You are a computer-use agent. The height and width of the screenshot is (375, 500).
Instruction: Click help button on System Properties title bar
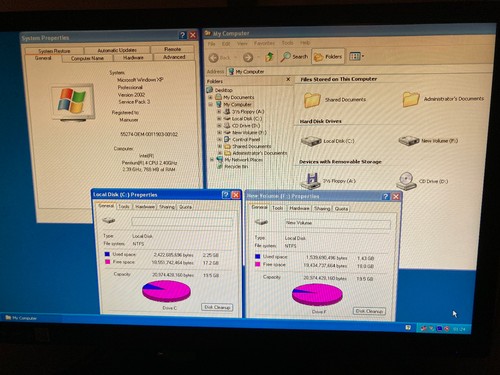point(182,35)
